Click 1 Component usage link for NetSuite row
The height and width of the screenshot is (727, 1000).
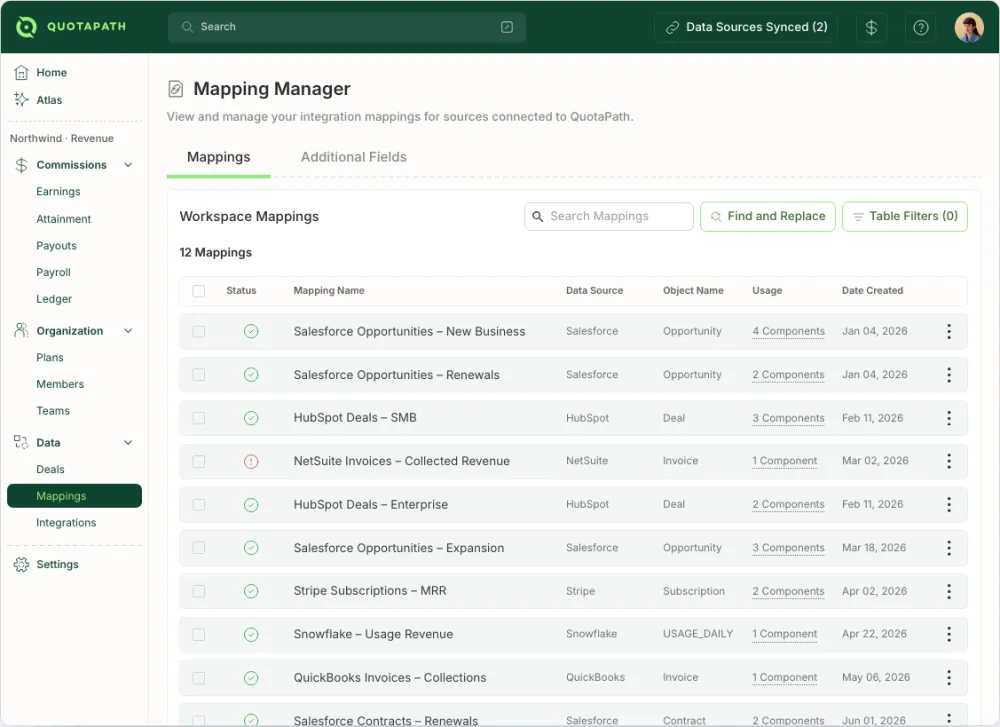784,461
